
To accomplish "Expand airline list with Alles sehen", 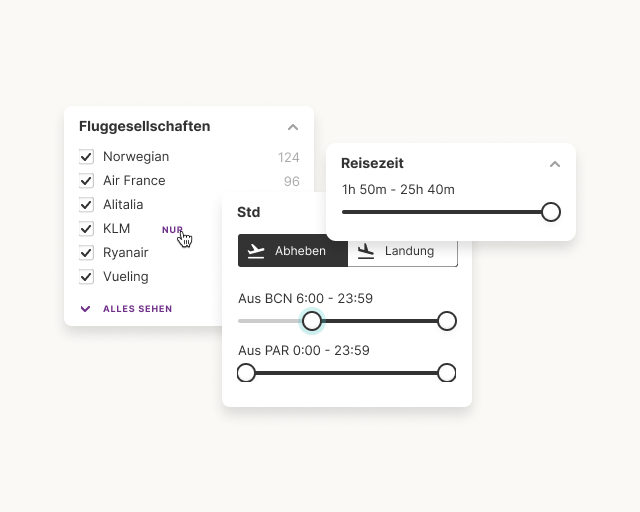I will pyautogui.click(x=137, y=309).
